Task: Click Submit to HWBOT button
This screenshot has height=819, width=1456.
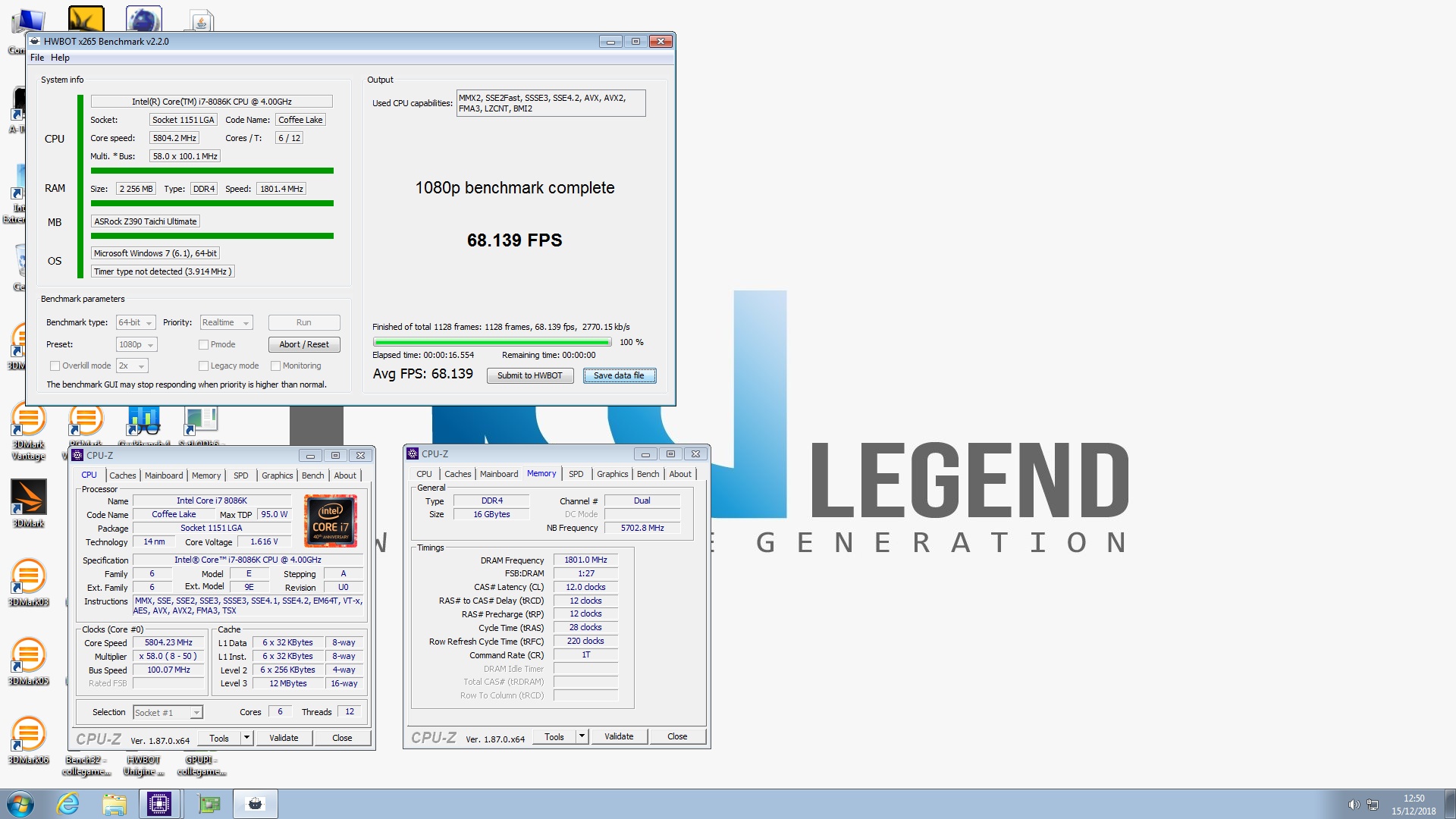Action: [529, 375]
